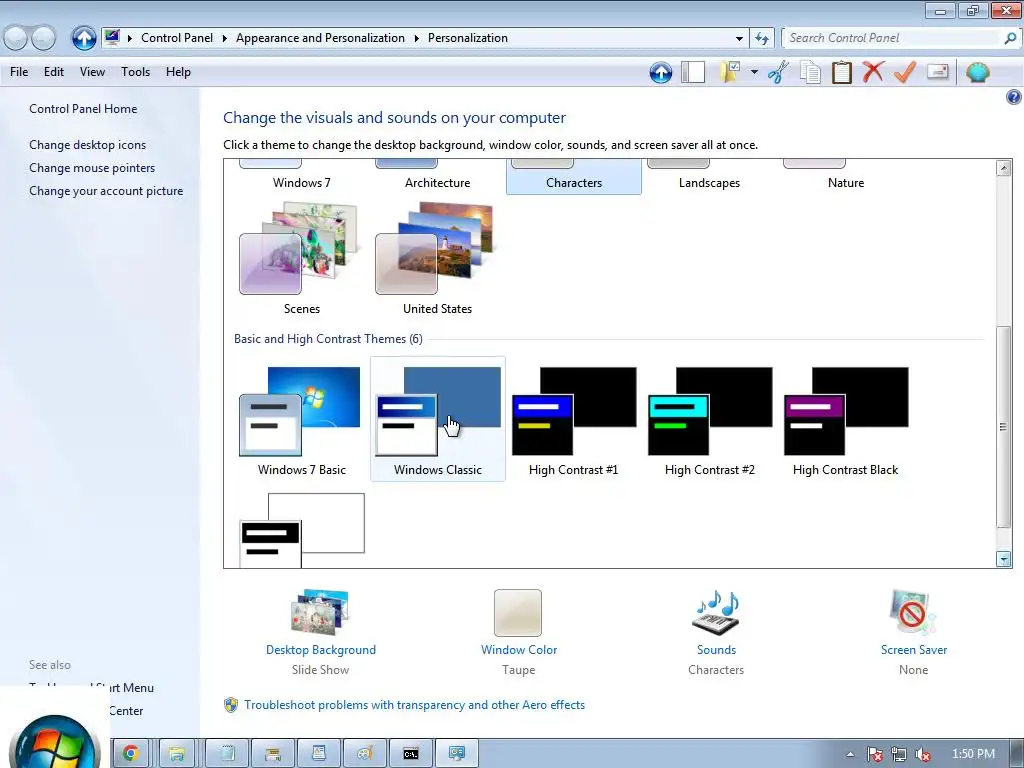The image size is (1024, 768).
Task: Click Change mouse pointers link
Action: coord(92,168)
